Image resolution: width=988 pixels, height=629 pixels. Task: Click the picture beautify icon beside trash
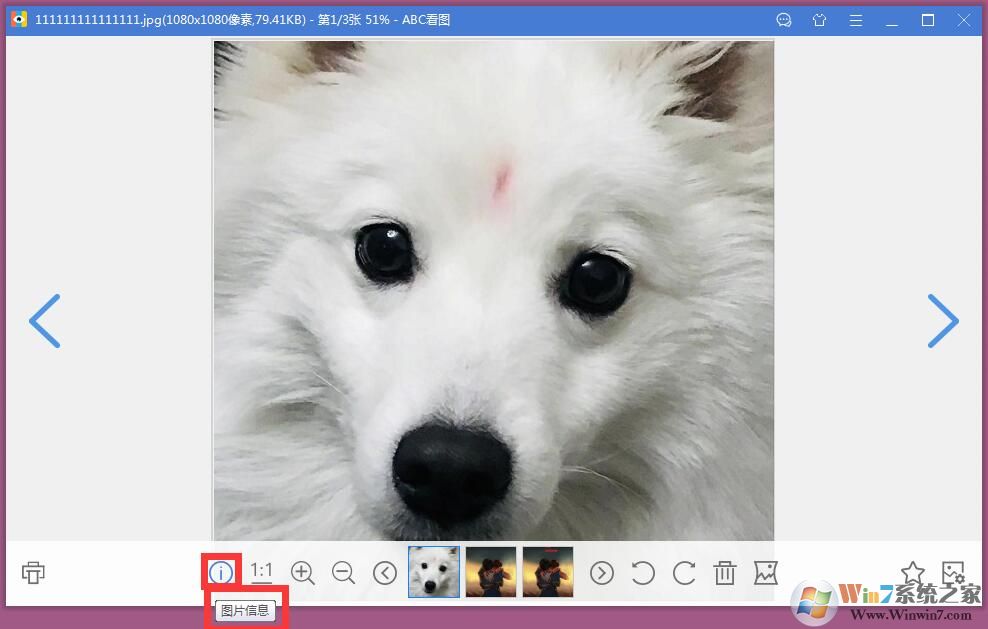pyautogui.click(x=766, y=572)
